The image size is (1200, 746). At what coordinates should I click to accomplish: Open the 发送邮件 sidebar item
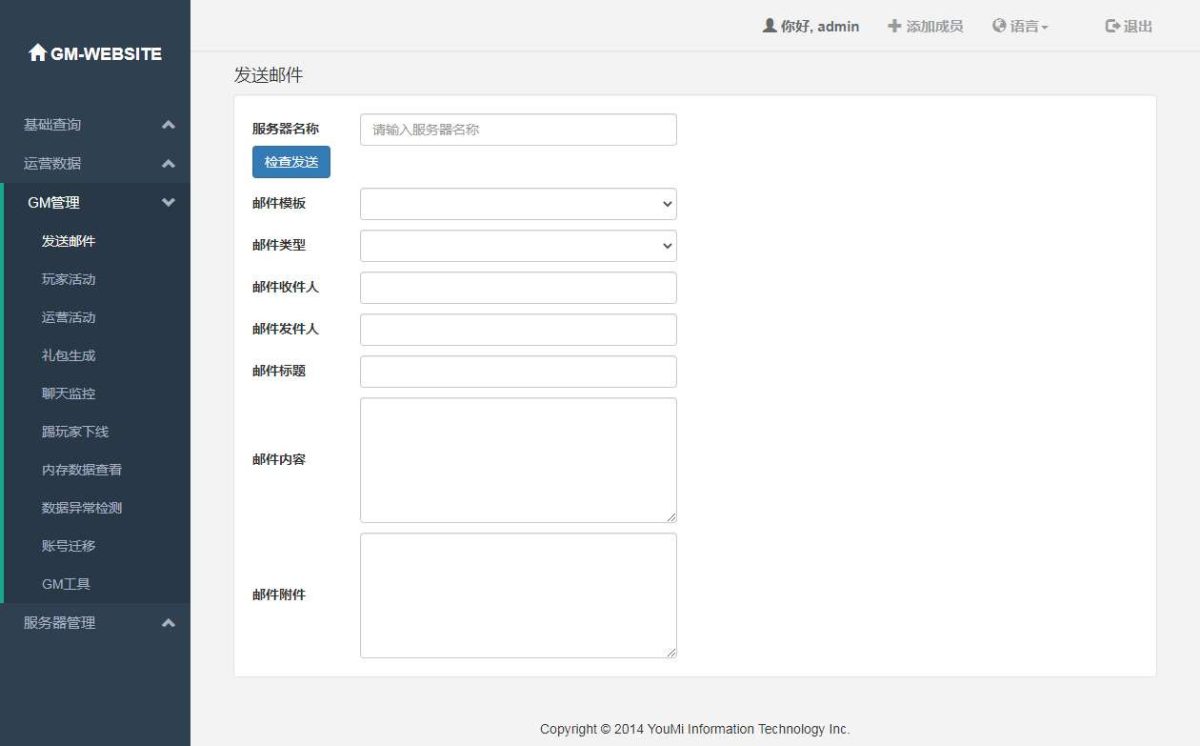(68, 241)
